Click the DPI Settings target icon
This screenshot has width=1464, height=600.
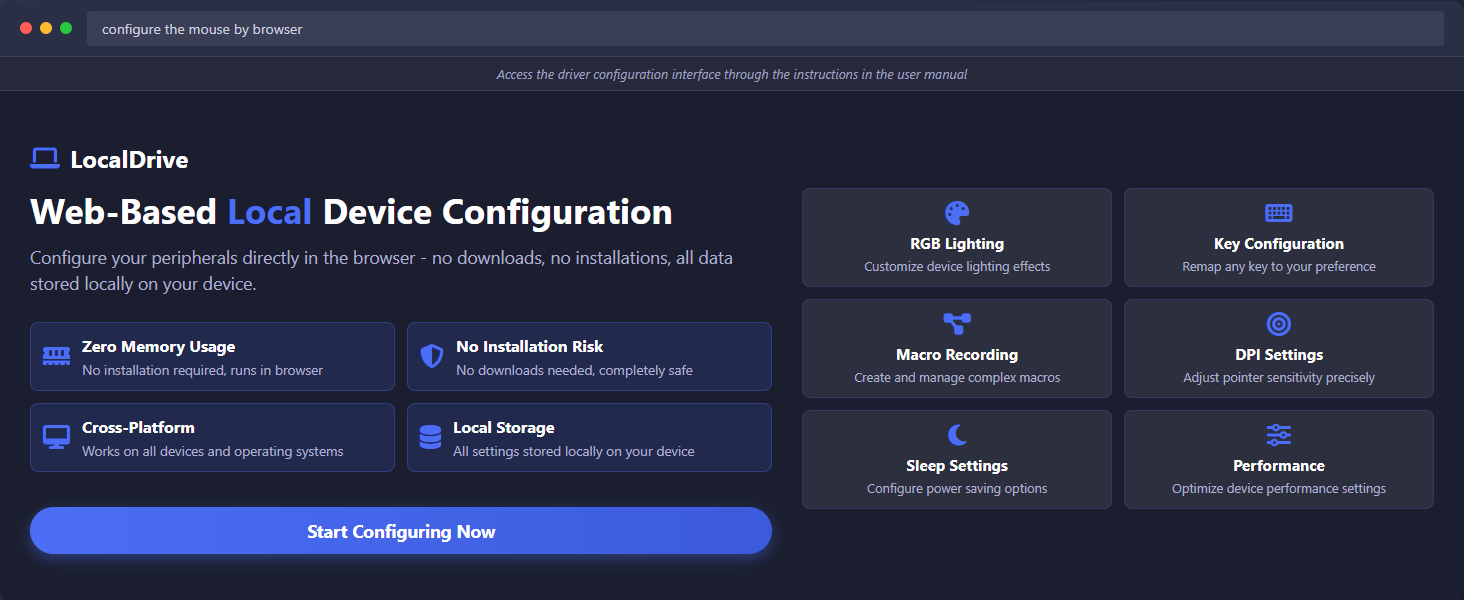pos(1278,324)
